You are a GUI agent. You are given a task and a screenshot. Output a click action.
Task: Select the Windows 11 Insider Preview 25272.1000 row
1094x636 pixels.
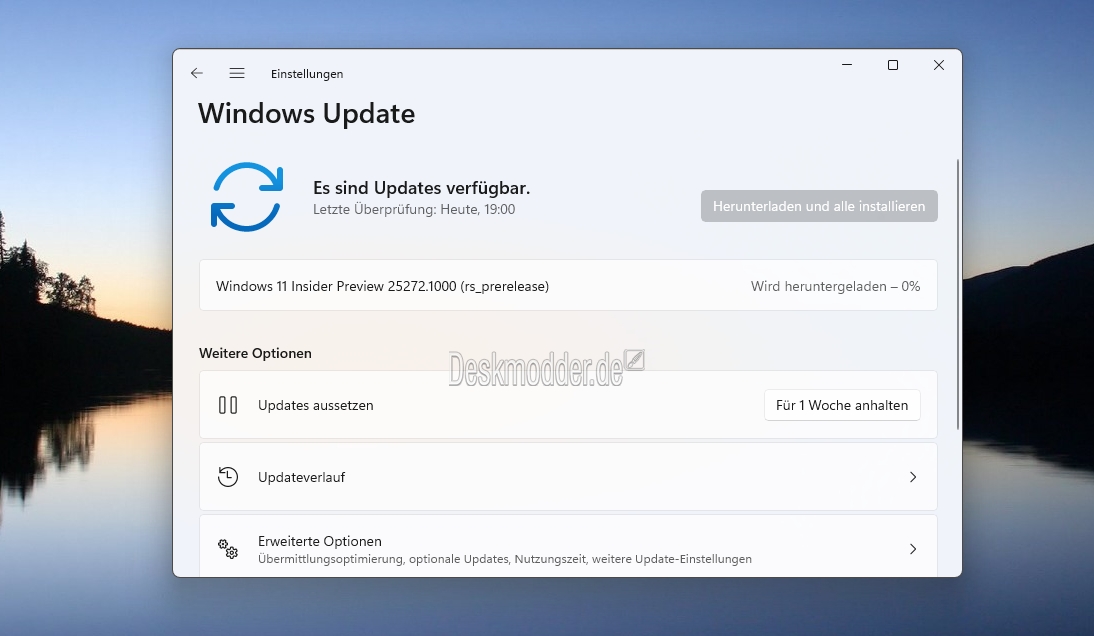tap(568, 286)
